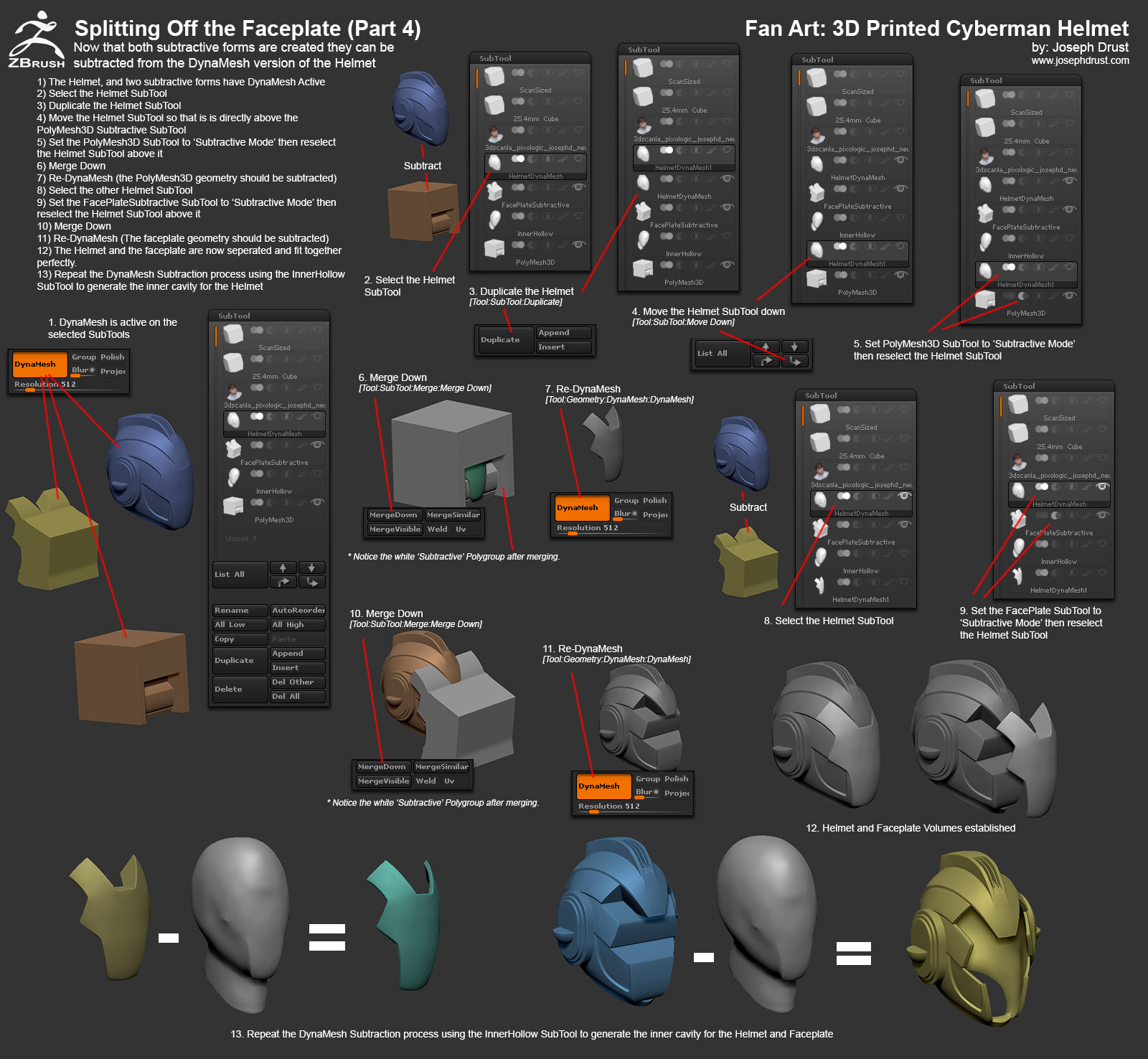Click Duplicate in the step 3 button snippet

pos(506,340)
